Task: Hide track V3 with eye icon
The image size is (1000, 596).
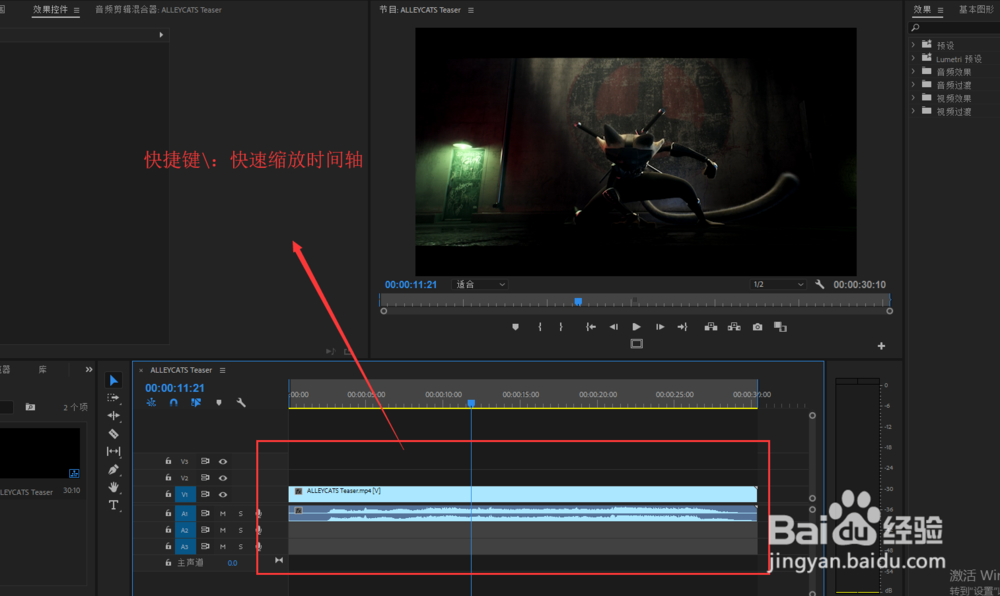Action: pos(223,462)
